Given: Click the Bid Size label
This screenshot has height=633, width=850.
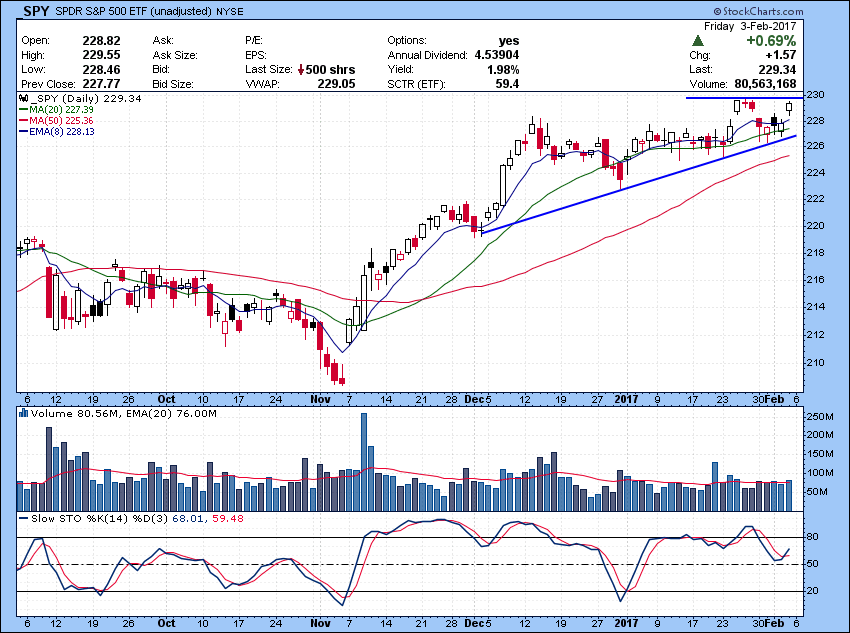Looking at the screenshot, I should coord(173,84).
